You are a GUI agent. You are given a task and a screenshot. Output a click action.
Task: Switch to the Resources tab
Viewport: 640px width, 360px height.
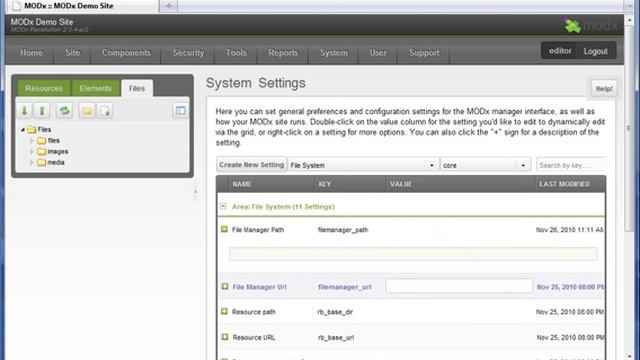click(x=44, y=88)
